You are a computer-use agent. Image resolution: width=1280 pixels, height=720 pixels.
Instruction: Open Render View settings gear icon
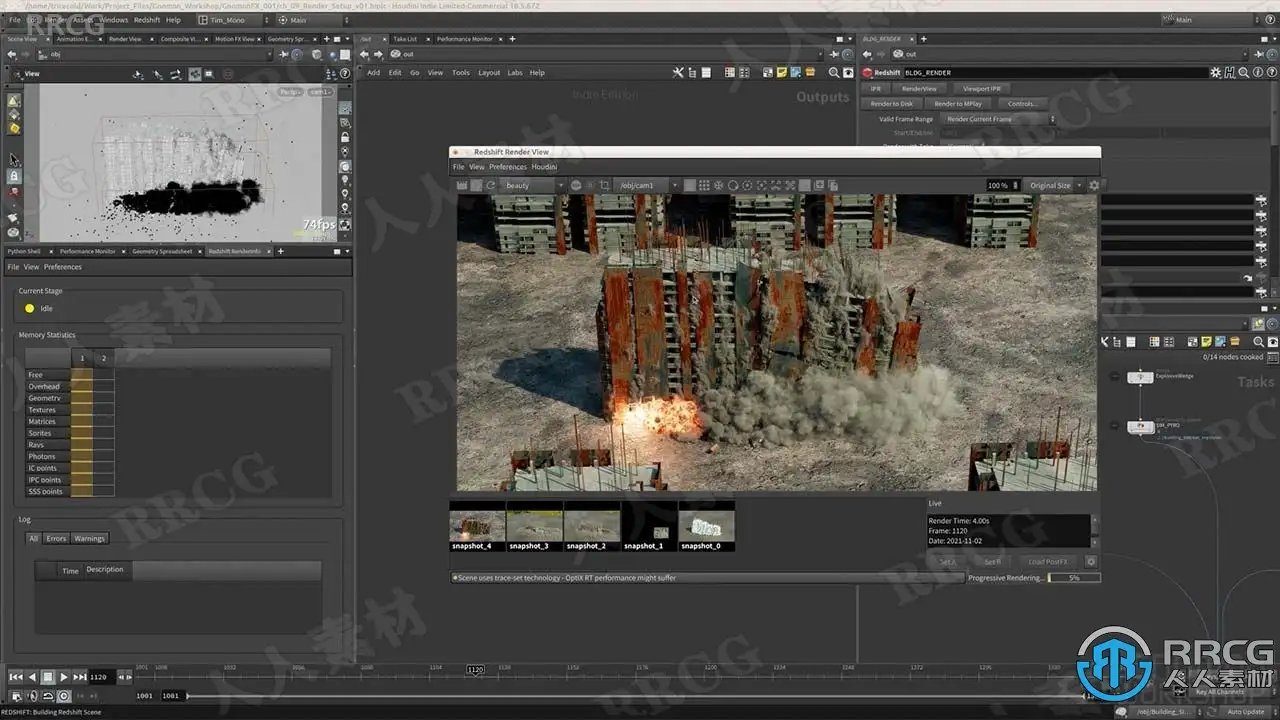(1093, 185)
